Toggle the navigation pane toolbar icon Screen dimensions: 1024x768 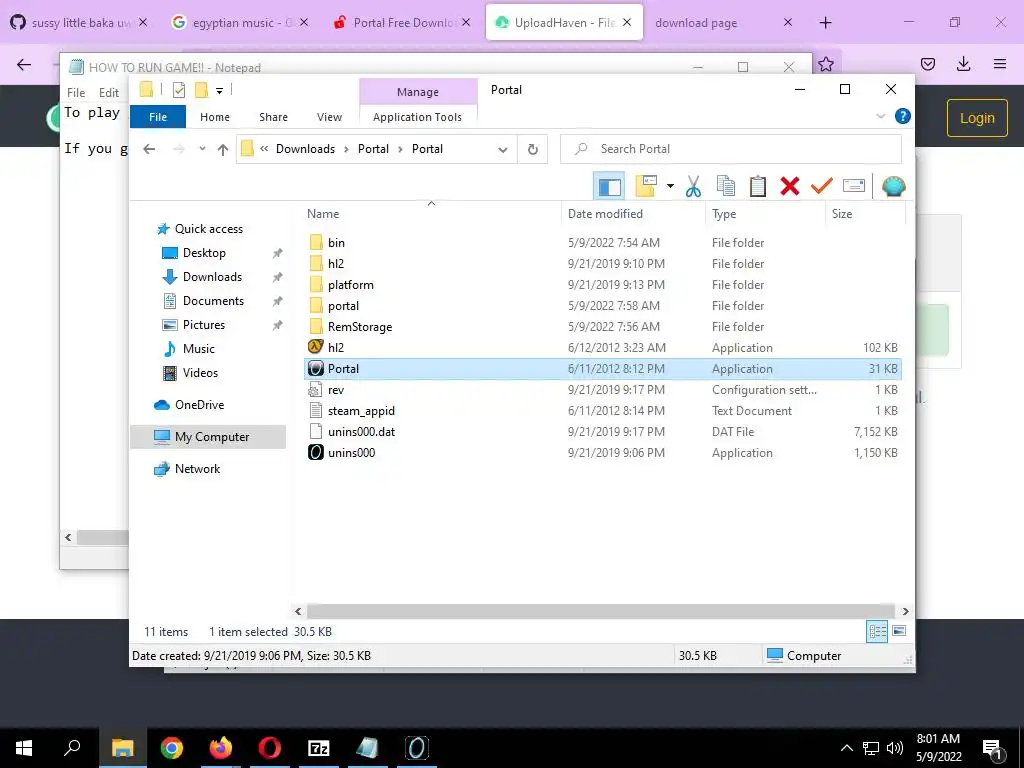(x=609, y=187)
